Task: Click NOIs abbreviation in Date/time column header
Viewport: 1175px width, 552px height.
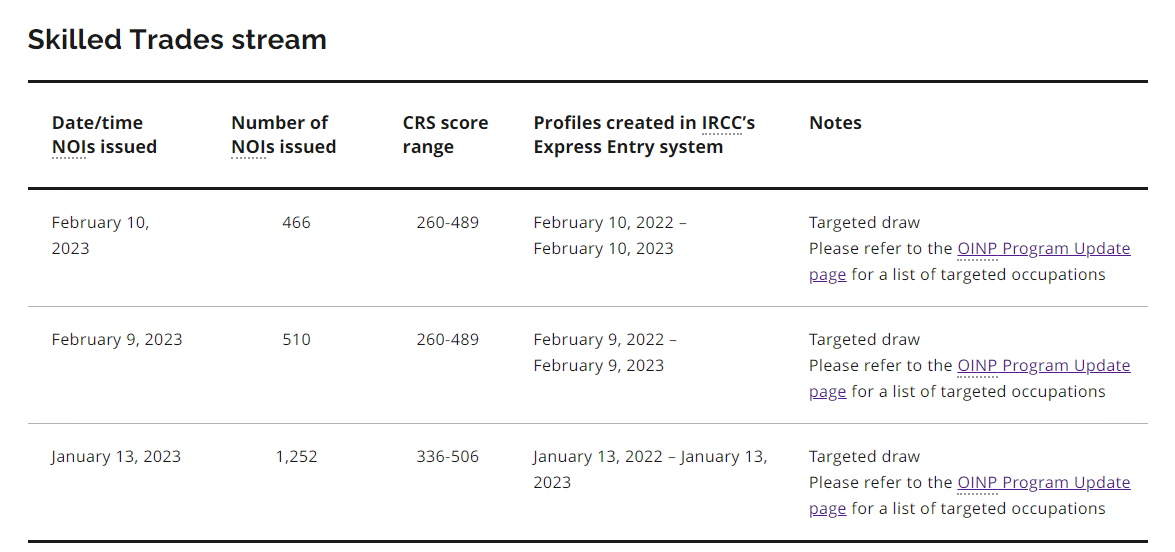Action: [68, 147]
